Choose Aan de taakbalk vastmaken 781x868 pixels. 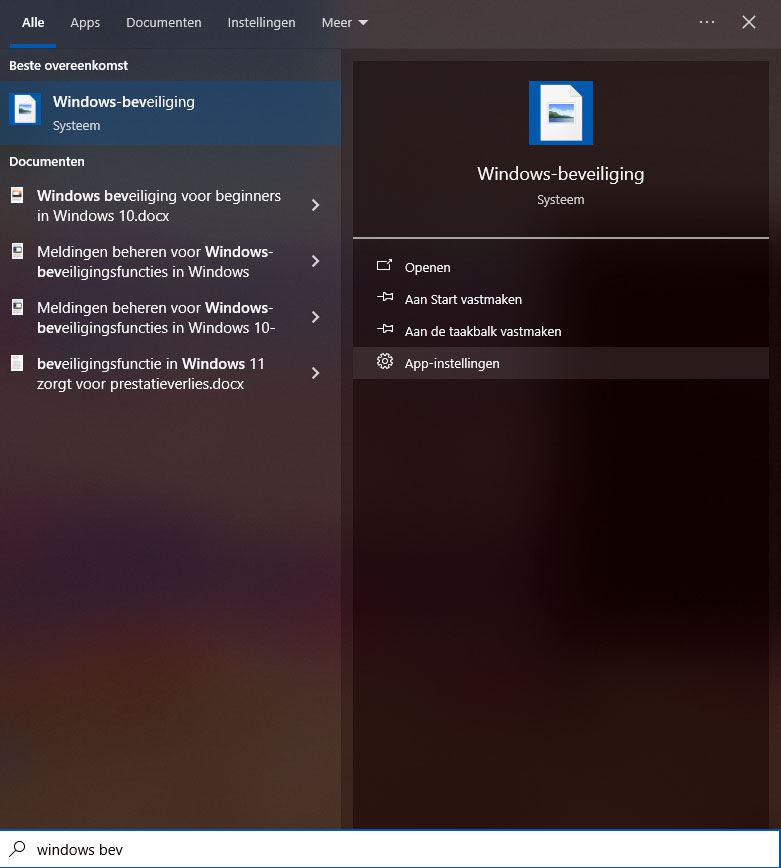561,332
